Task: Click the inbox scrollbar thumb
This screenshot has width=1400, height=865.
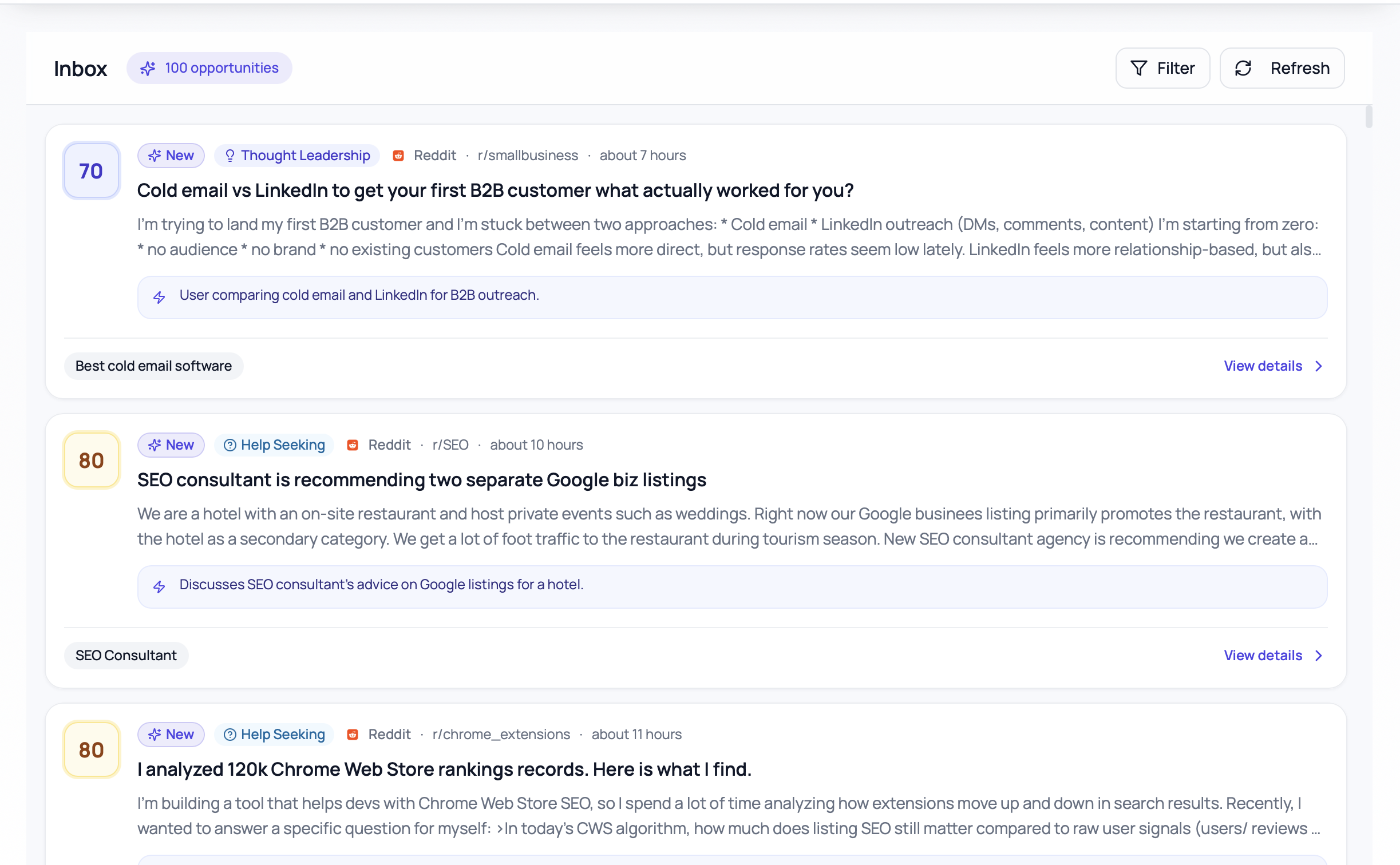Action: point(1369,117)
